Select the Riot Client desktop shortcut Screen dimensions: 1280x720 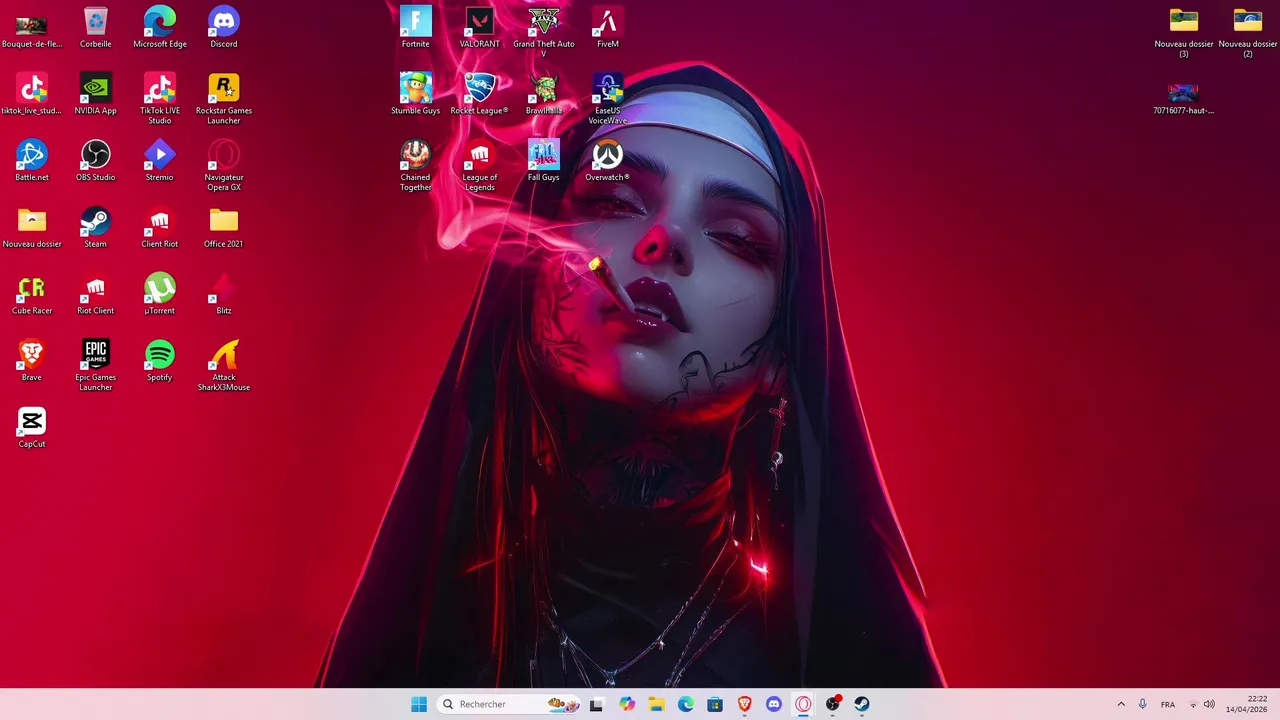tap(95, 295)
